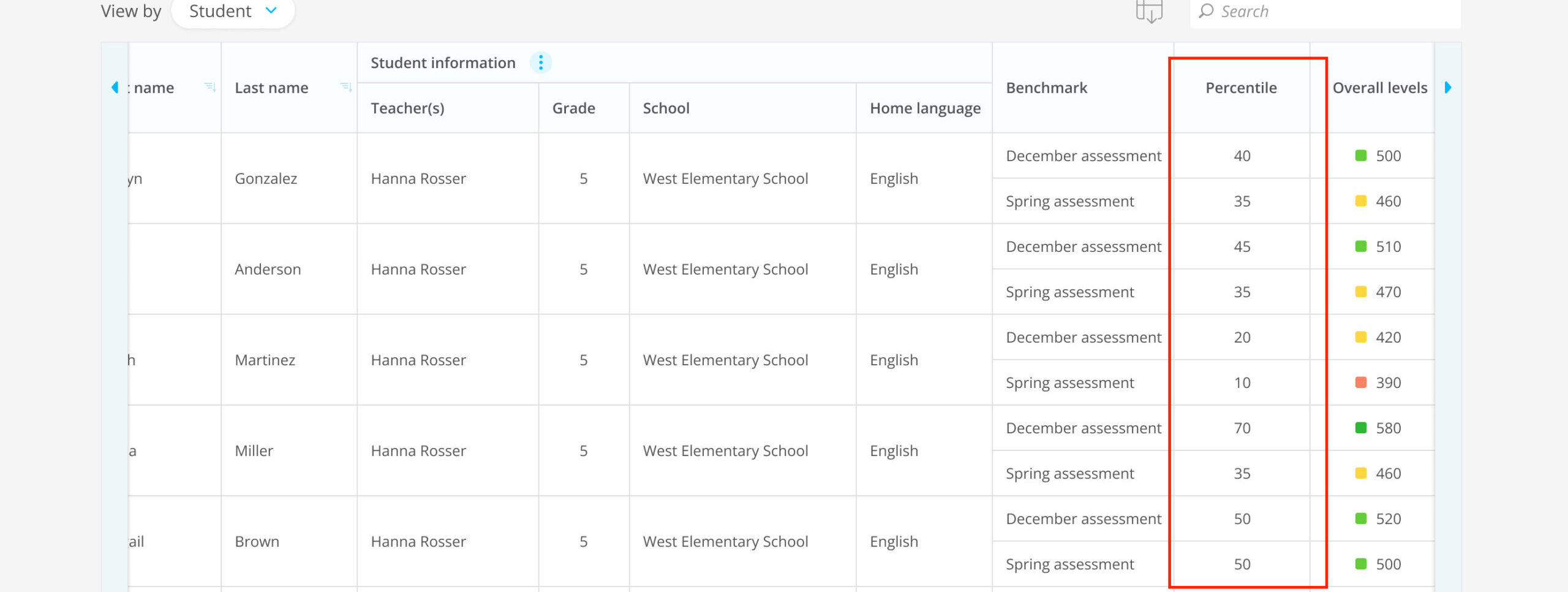Click the search magnifier icon
1568x592 pixels.
point(1206,11)
